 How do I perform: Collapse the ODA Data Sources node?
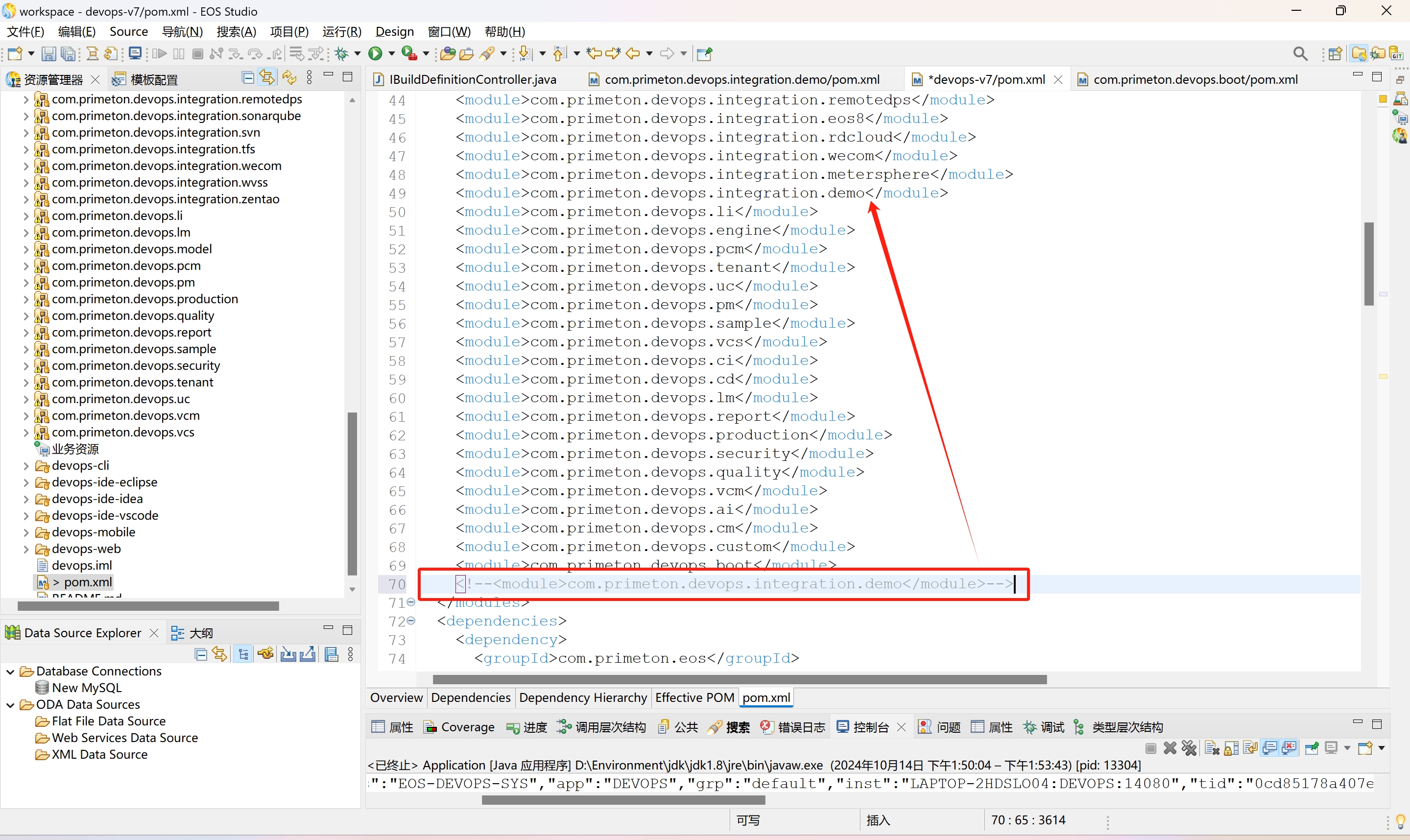pos(10,705)
